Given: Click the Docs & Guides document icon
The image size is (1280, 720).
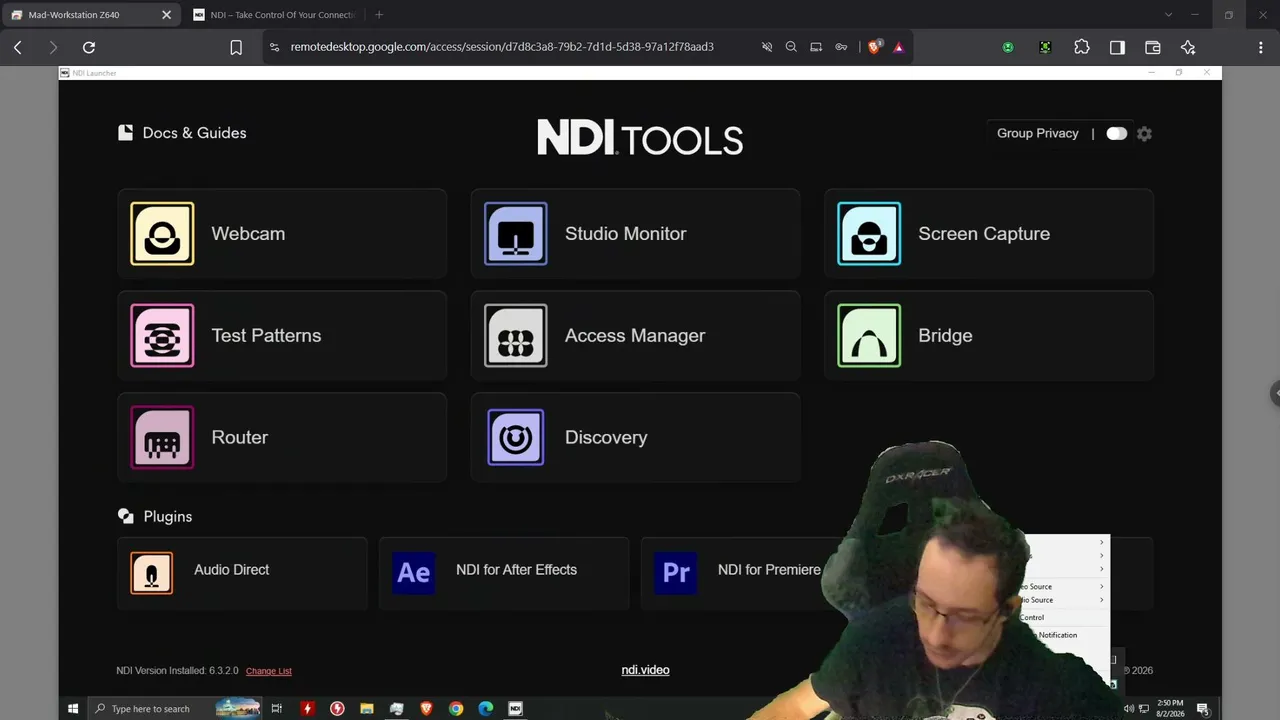Looking at the screenshot, I should pyautogui.click(x=125, y=133).
